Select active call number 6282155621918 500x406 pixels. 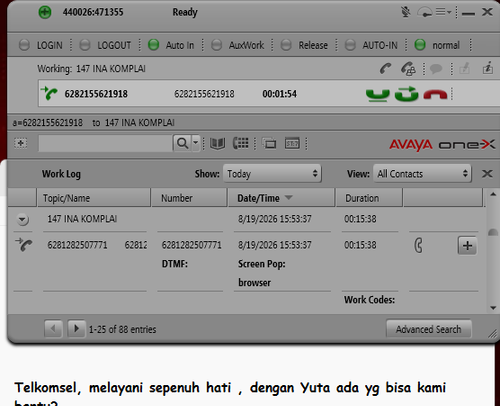click(96, 94)
